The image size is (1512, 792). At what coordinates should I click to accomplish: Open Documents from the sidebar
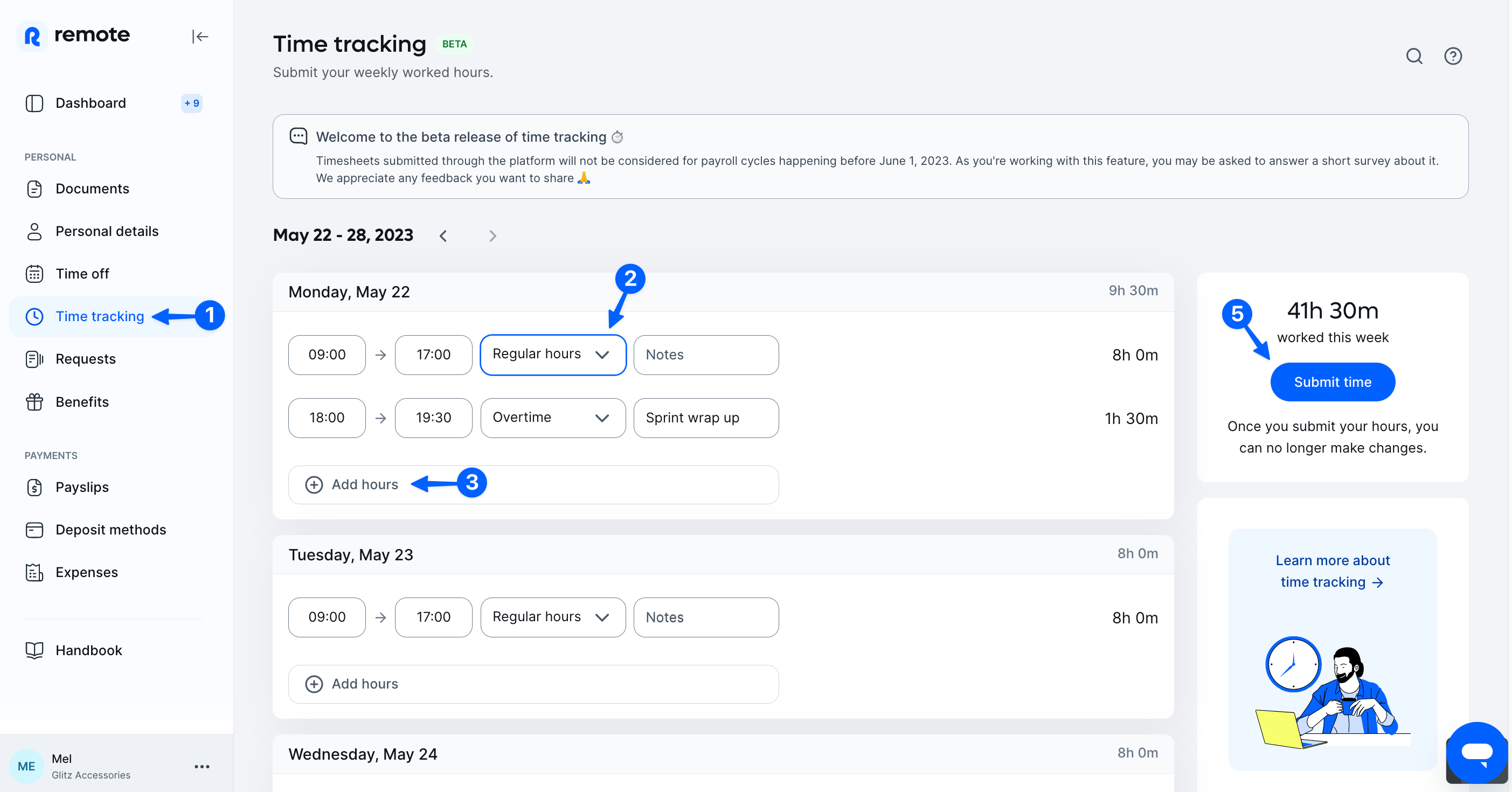[x=92, y=189]
